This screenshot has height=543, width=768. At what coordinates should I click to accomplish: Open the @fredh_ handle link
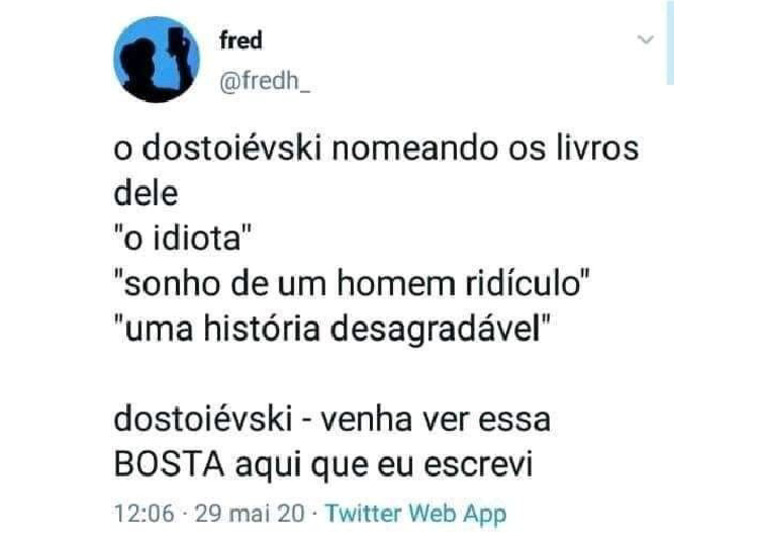[x=264, y=81]
